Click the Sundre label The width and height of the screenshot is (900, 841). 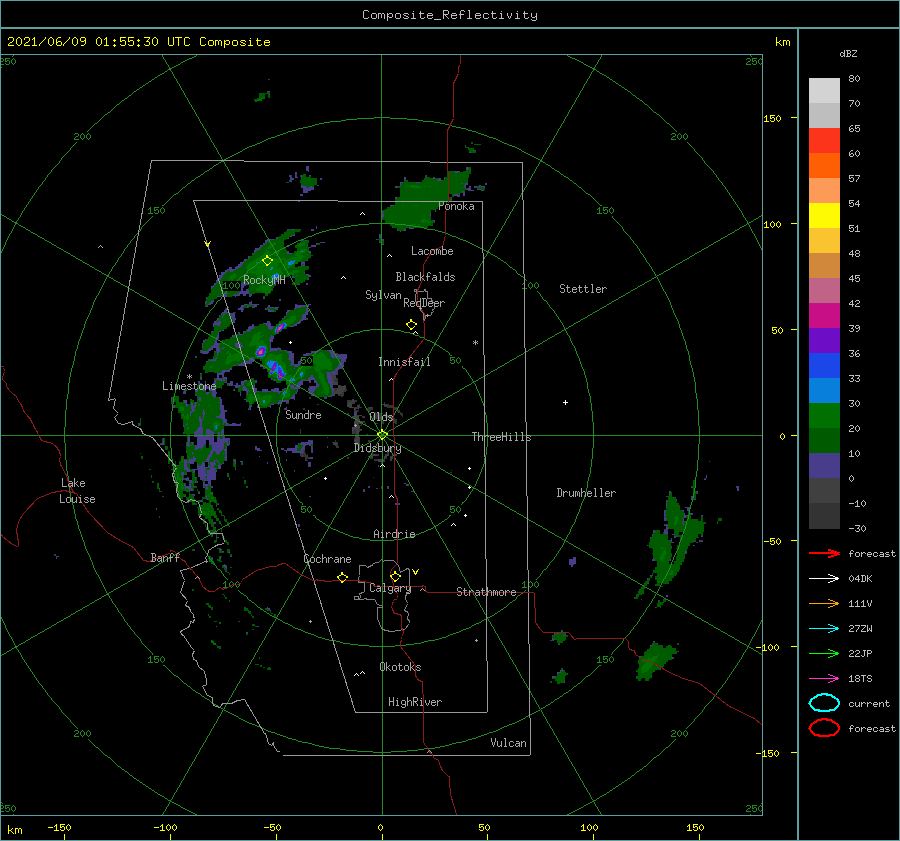coord(303,415)
